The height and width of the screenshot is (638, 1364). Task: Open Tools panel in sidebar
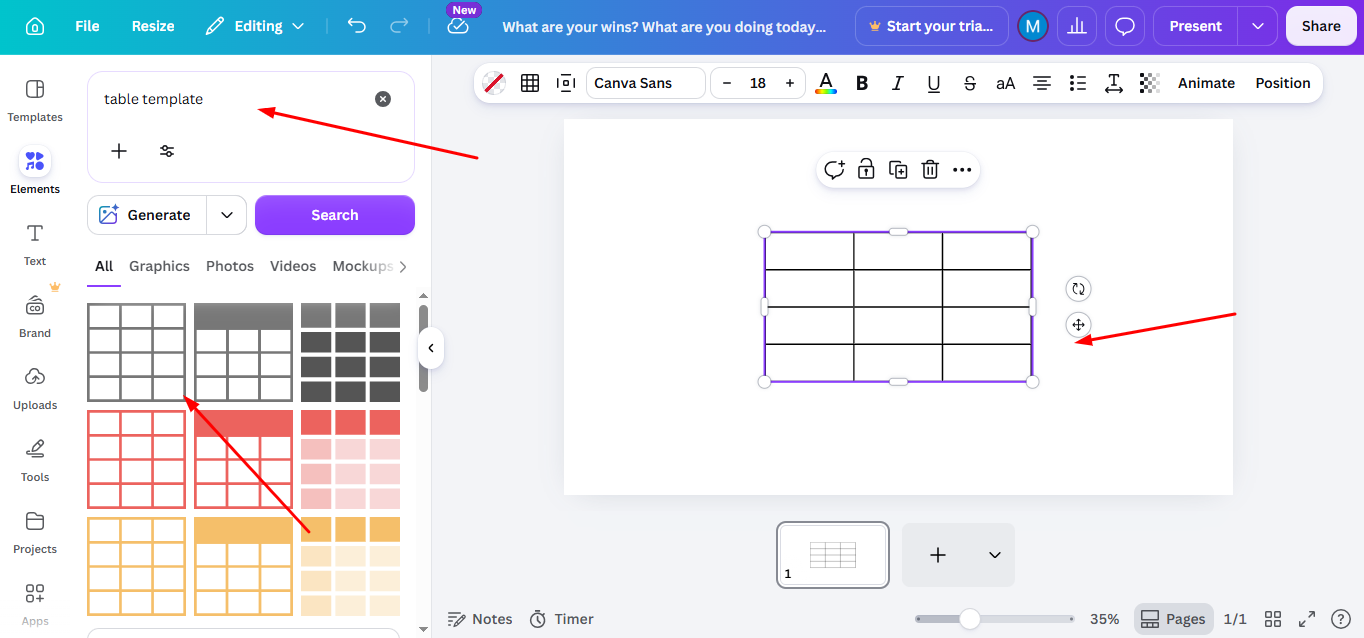coord(35,460)
